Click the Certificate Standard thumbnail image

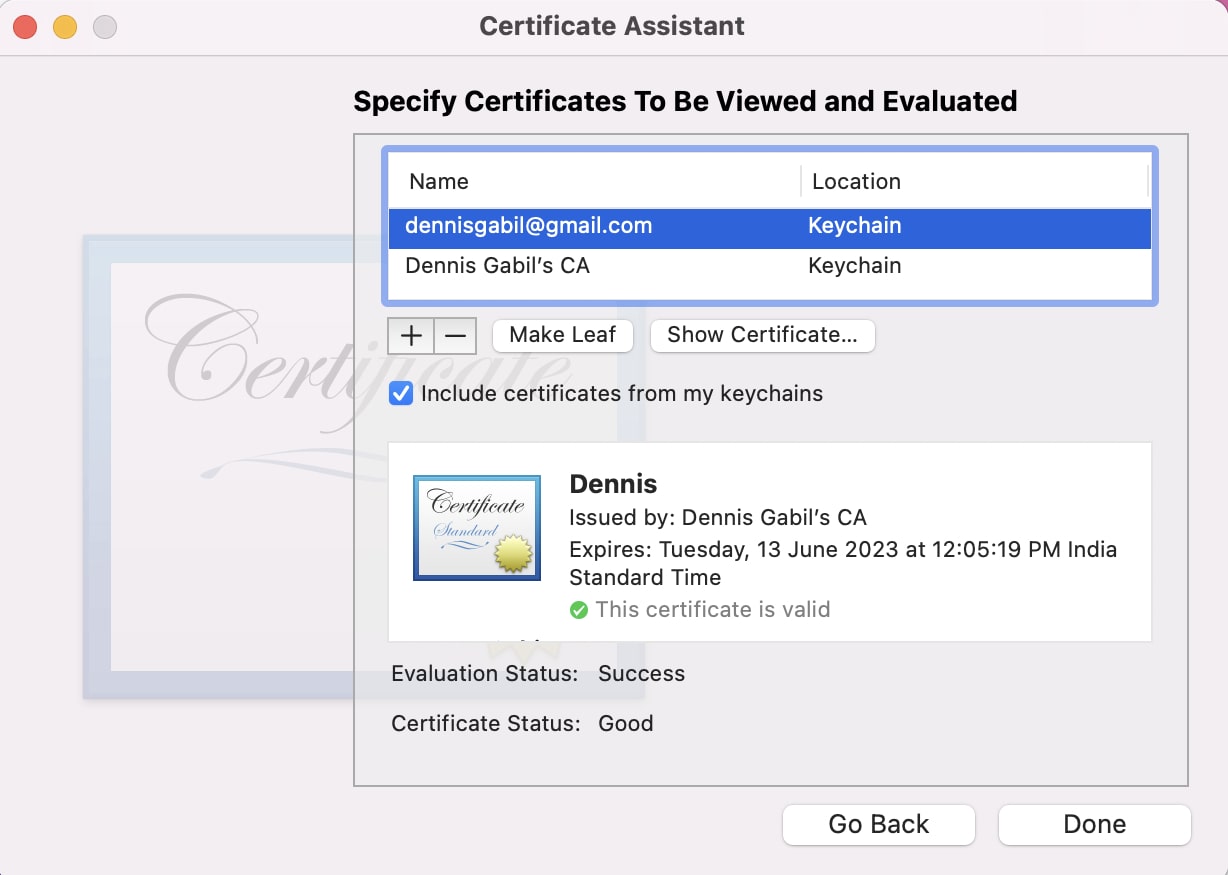coord(477,528)
